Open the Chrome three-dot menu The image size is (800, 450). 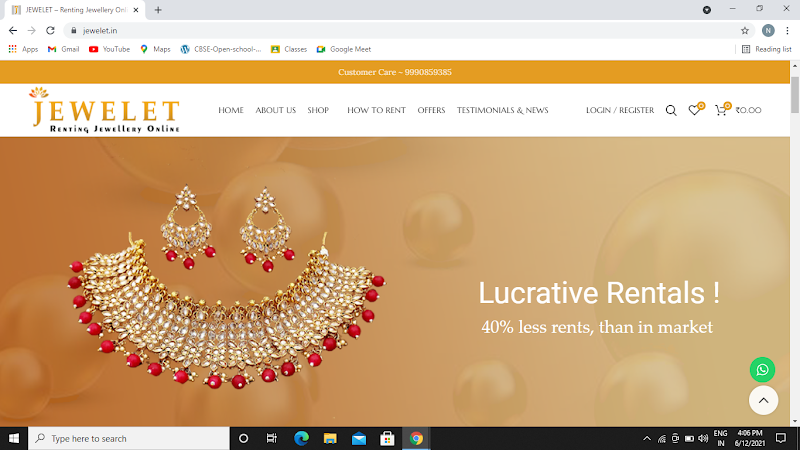pyautogui.click(x=787, y=30)
